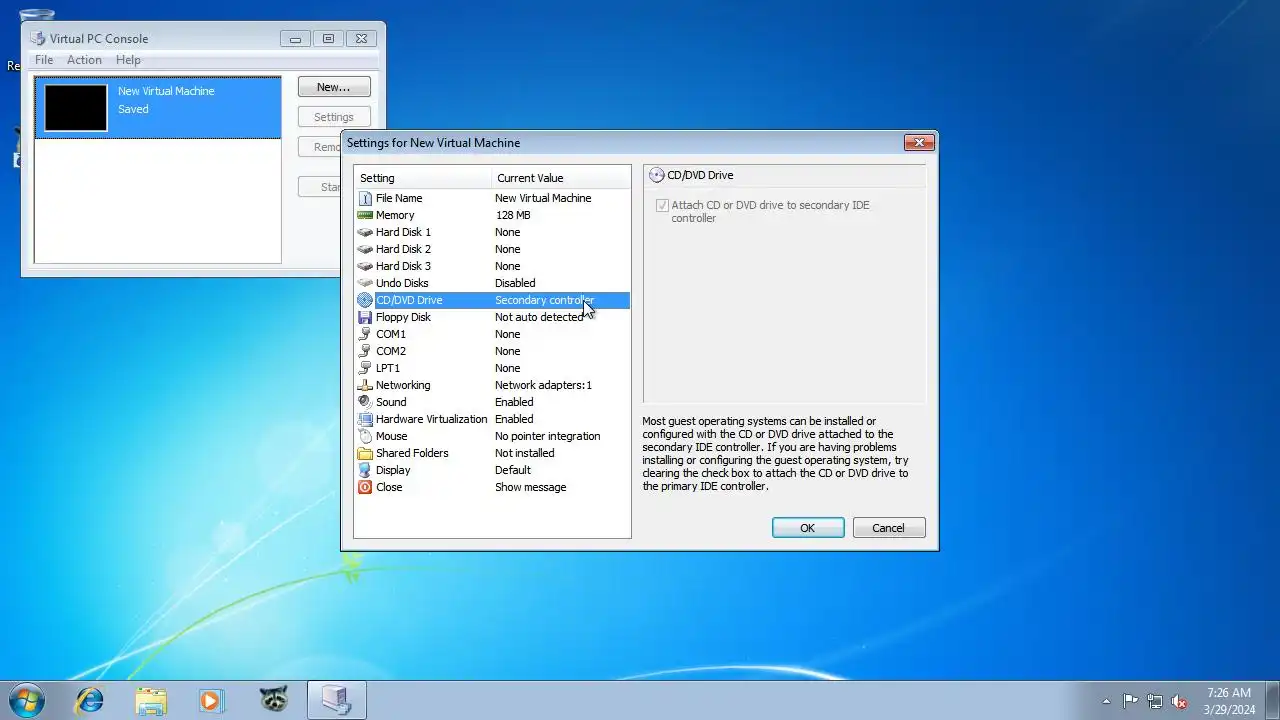
Task: Click the CD/DVD Drive disc icon in list
Action: 365,300
